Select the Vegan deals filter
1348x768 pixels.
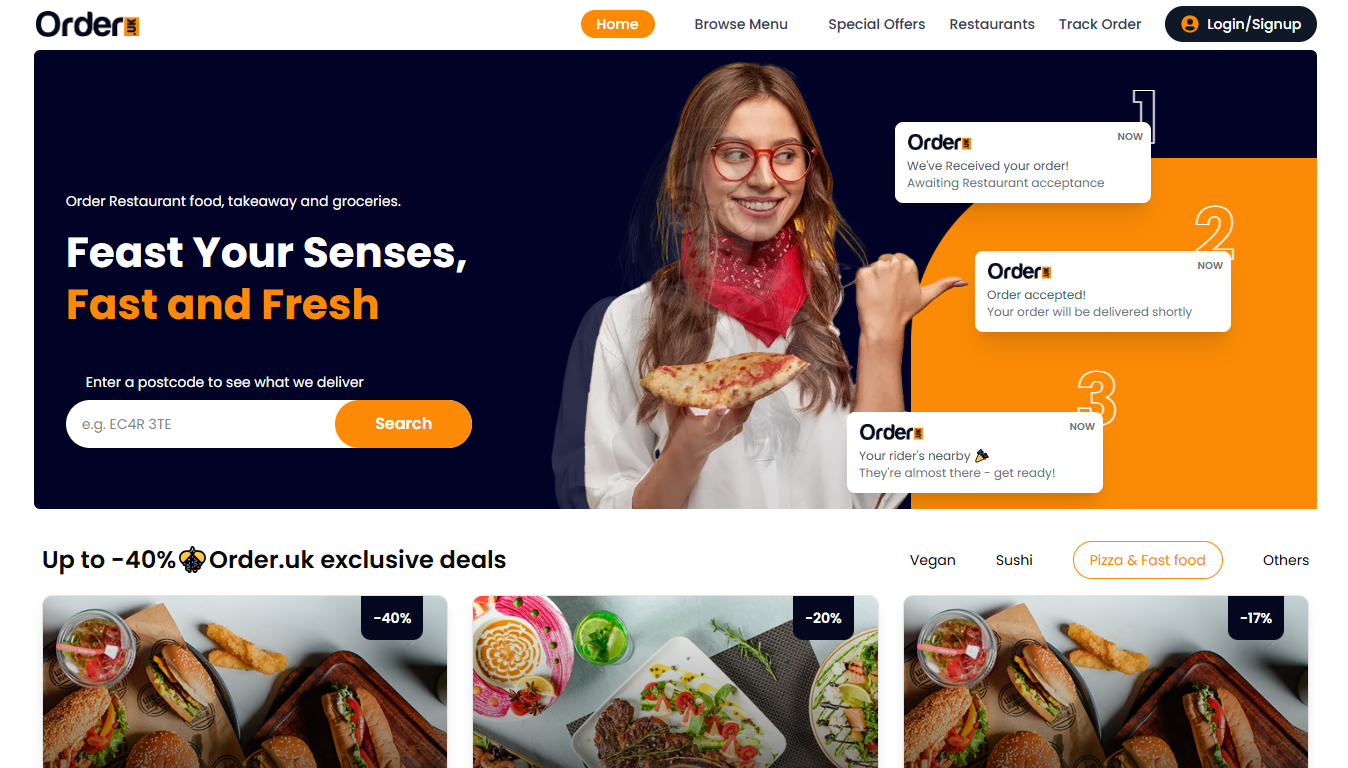[x=933, y=560]
